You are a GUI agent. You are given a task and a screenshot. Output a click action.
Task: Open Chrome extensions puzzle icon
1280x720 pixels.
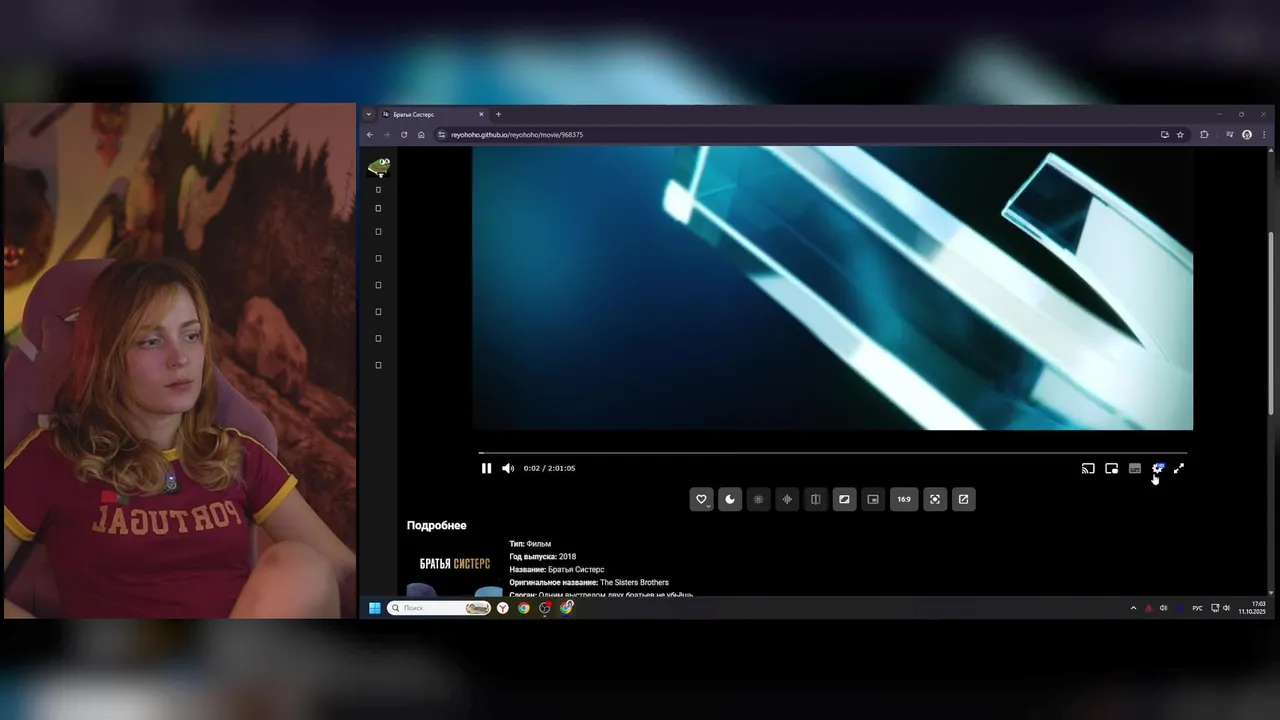pyautogui.click(x=1204, y=135)
